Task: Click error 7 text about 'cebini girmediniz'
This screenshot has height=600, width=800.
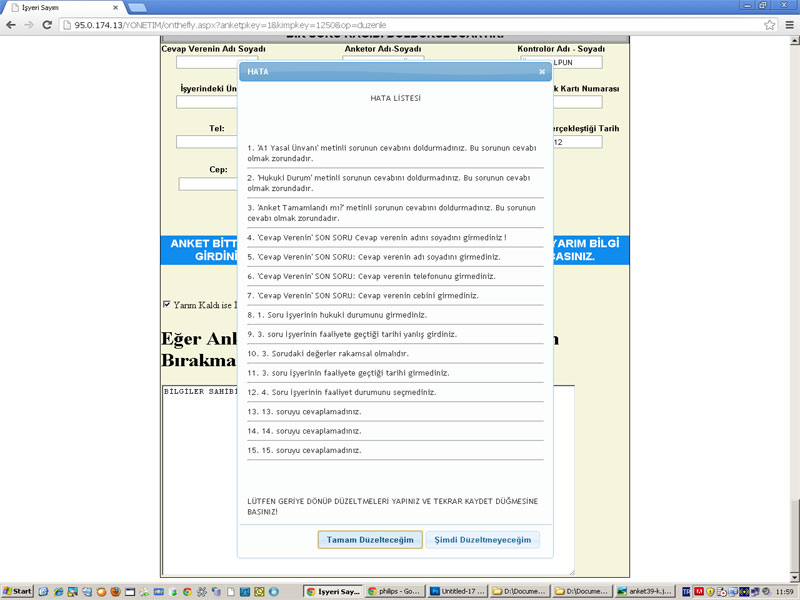Action: (x=363, y=295)
